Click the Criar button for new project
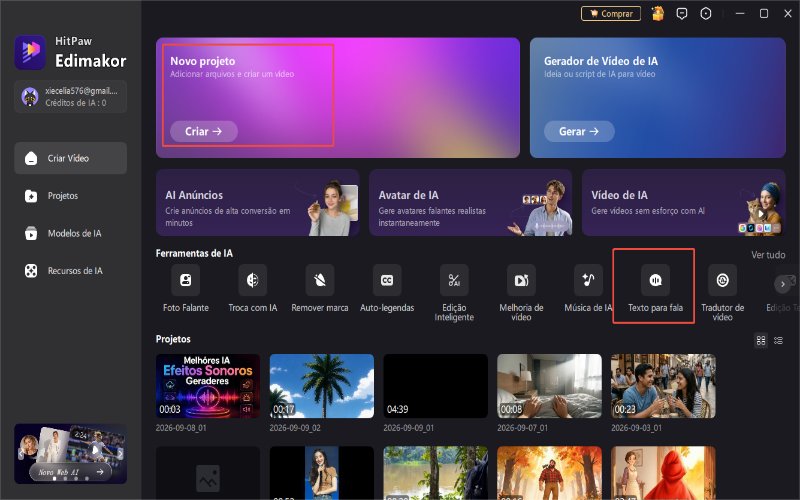The image size is (800, 500). pyautogui.click(x=204, y=132)
